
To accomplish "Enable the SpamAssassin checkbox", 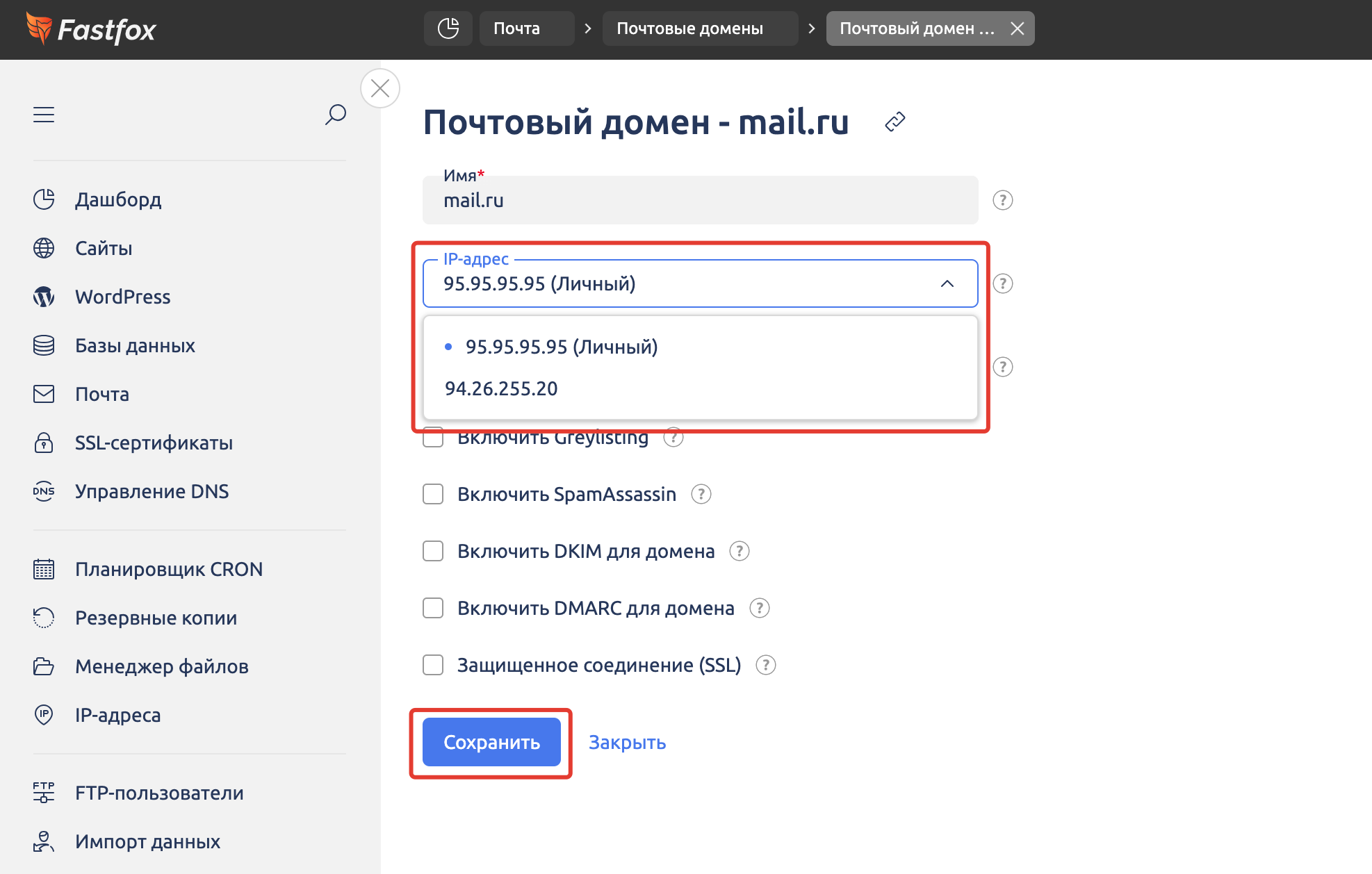I will coord(433,494).
